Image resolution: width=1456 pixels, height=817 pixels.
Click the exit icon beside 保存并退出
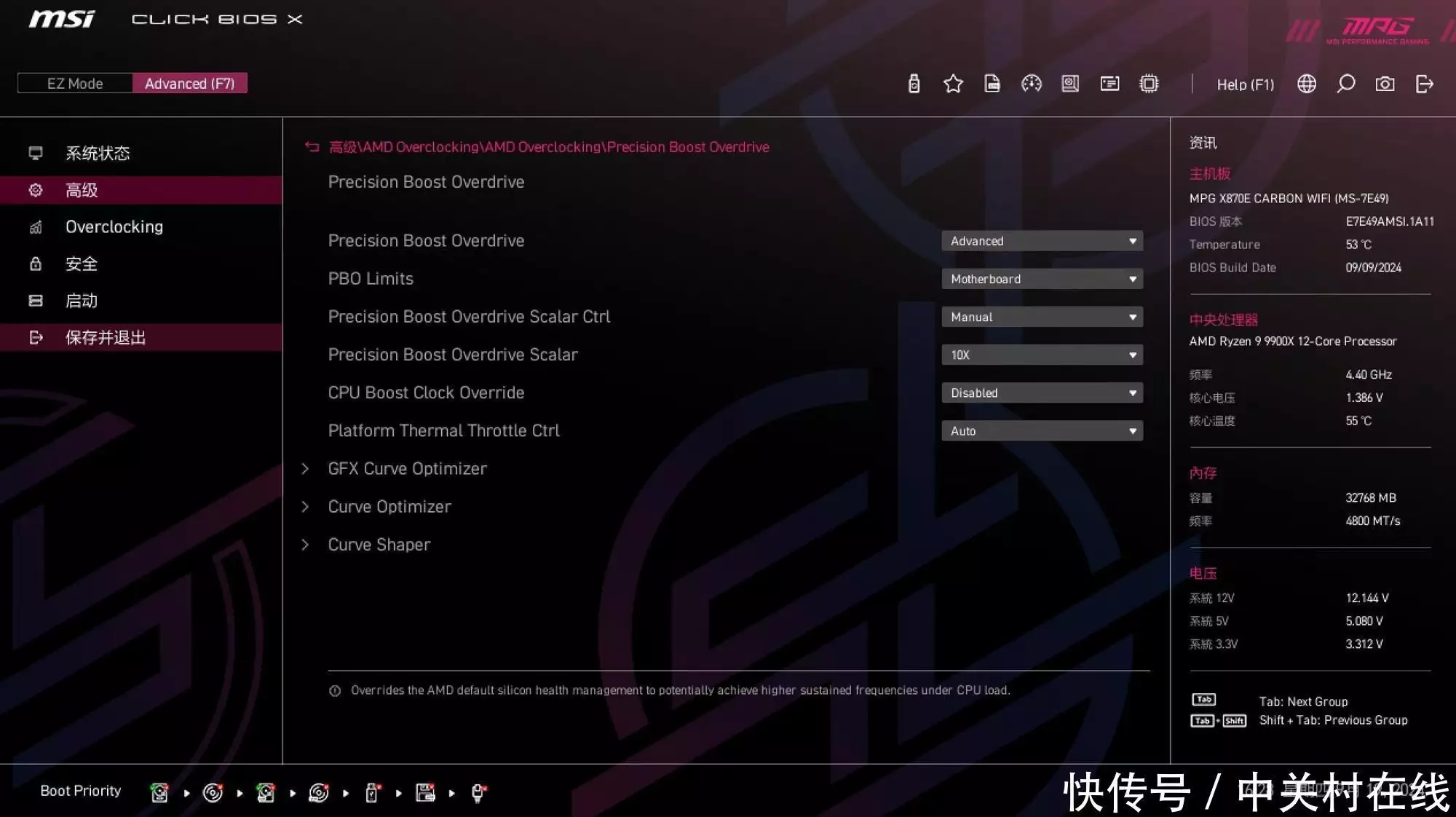coord(36,338)
